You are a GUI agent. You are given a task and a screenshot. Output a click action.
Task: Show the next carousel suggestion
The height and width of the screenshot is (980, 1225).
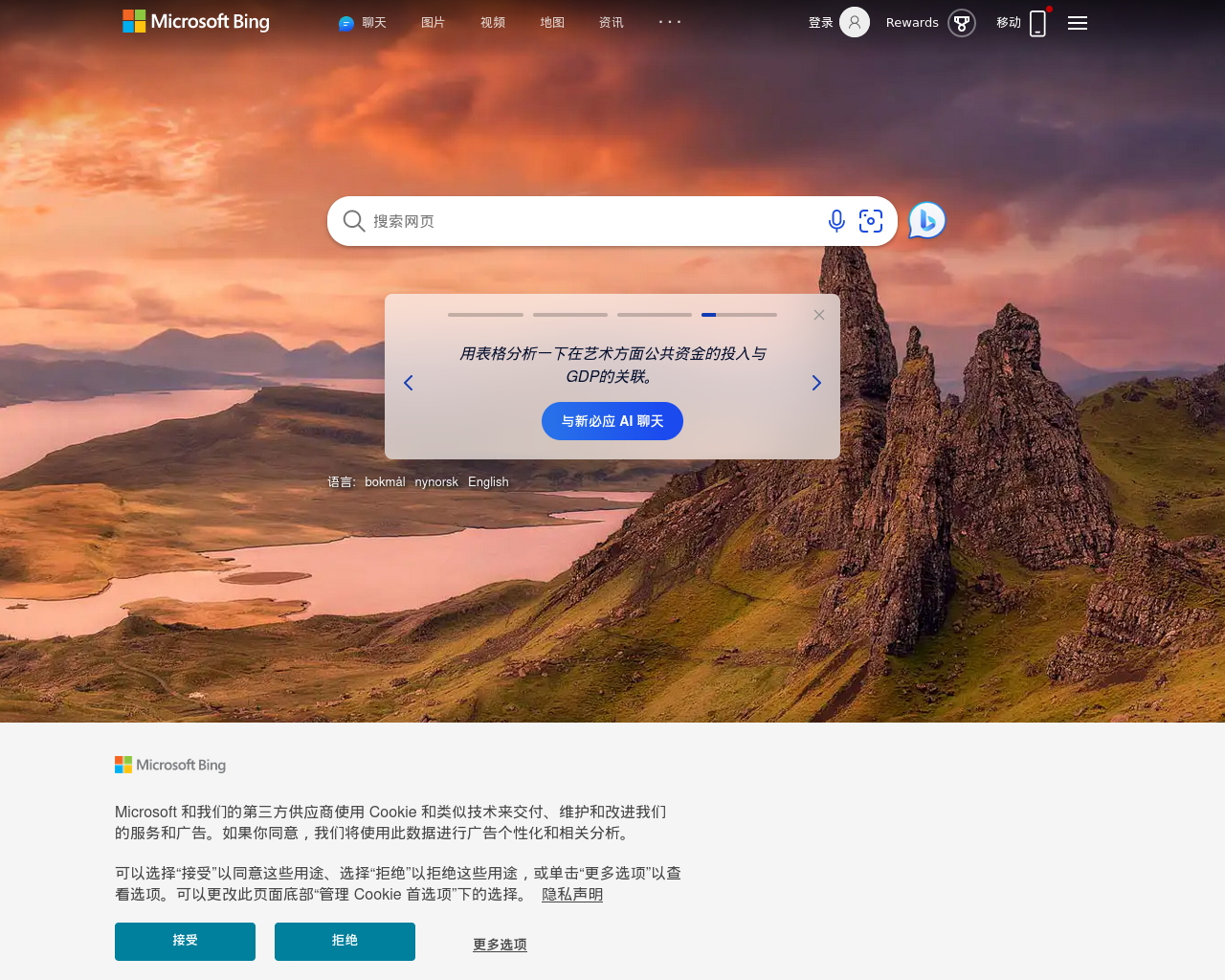[816, 383]
